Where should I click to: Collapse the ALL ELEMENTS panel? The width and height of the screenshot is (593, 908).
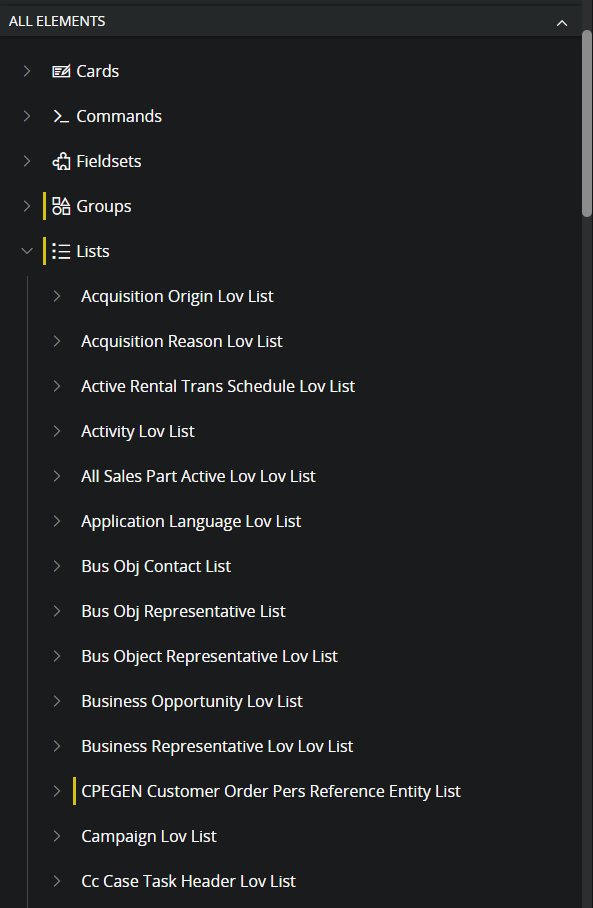562,23
